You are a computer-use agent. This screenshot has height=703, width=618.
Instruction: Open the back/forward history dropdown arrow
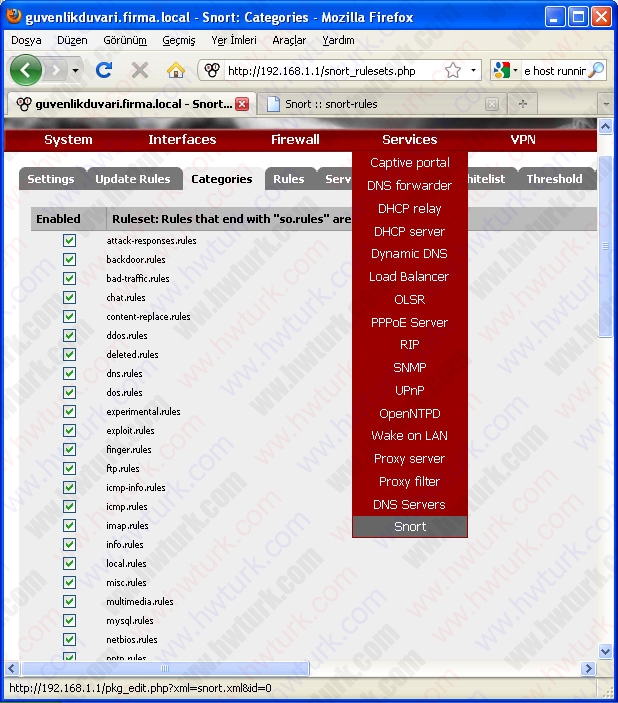pos(75,70)
